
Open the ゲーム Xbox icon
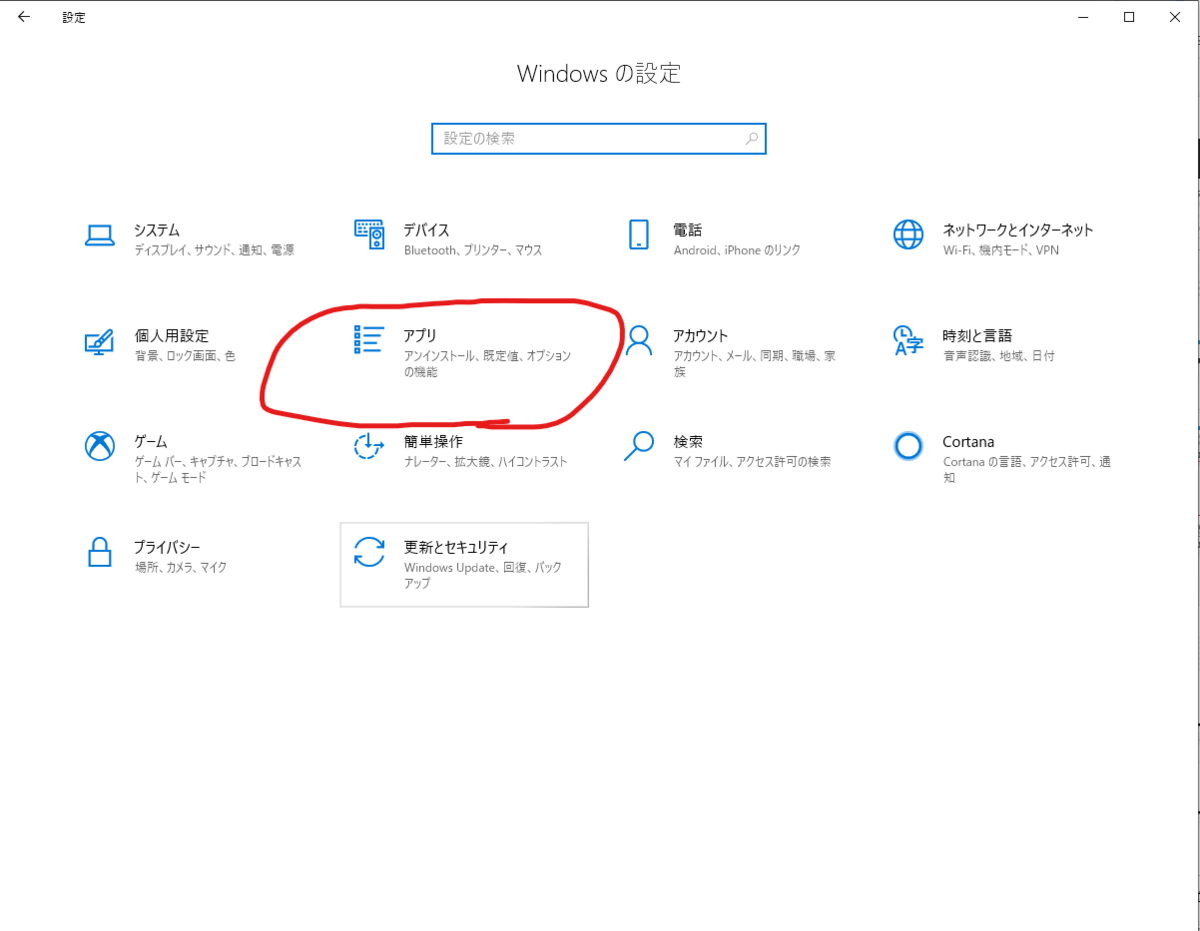tap(99, 446)
